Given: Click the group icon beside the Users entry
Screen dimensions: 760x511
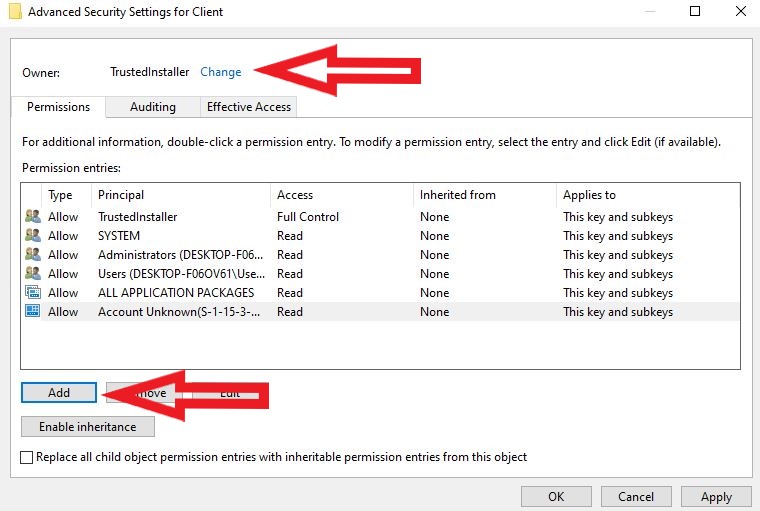Looking at the screenshot, I should coord(32,274).
